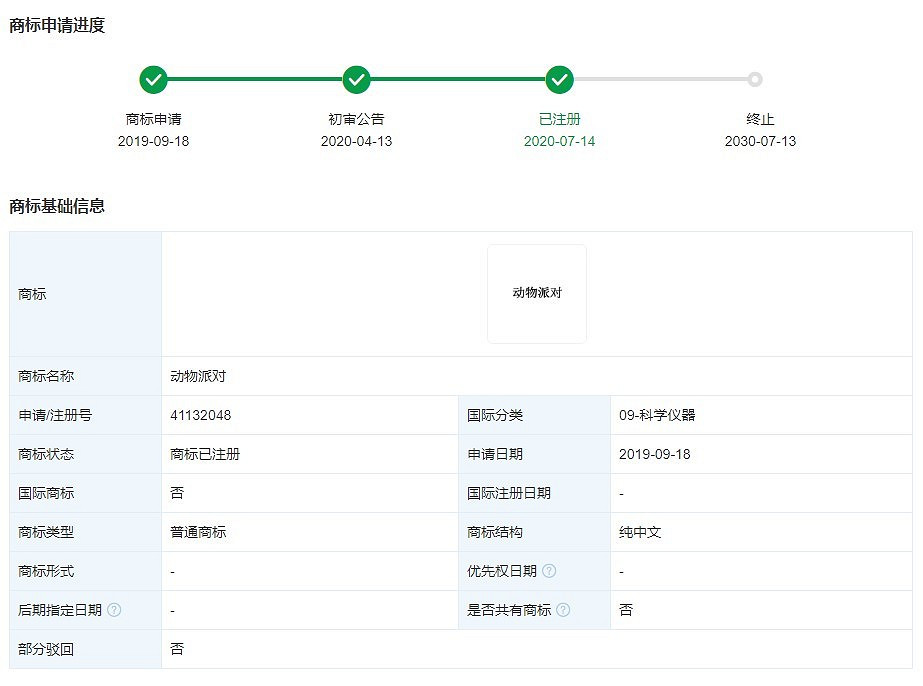Open the help icon beside 是否共有商标
Screen dimensions: 923x686
tap(564, 610)
